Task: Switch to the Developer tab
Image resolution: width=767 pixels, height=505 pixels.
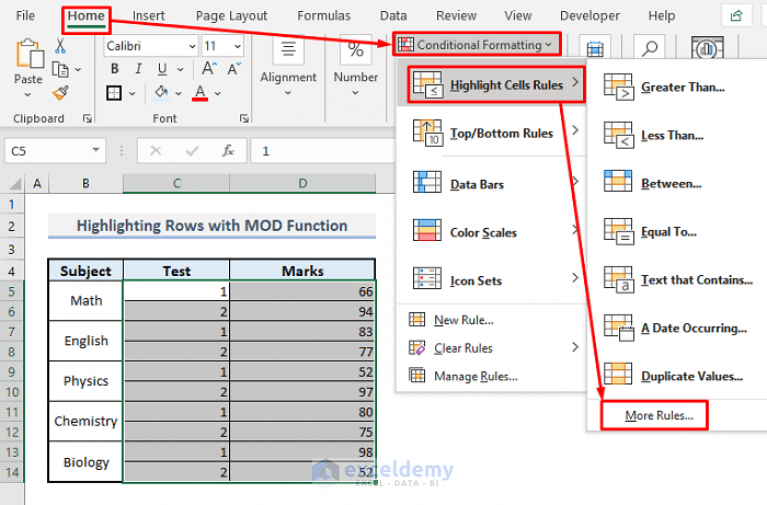Action: tap(590, 16)
